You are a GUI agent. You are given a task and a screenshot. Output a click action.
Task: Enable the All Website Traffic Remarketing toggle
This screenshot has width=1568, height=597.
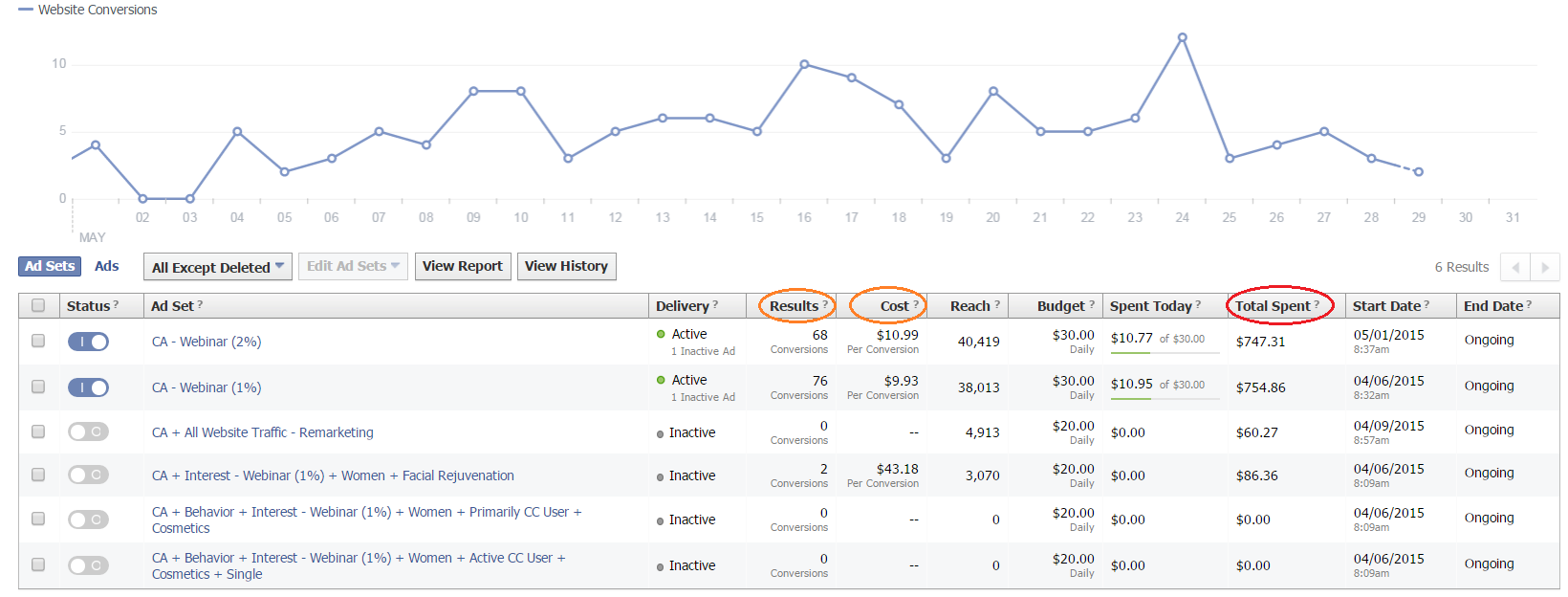(88, 431)
